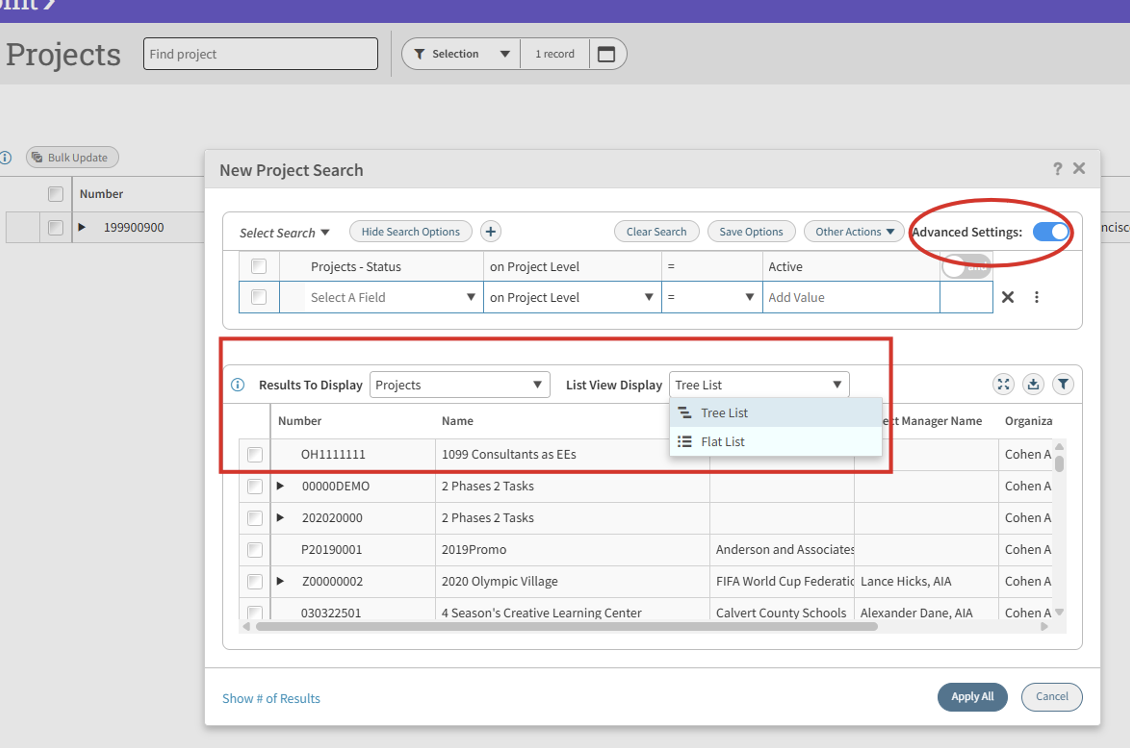Viewport: 1130px width, 748px height.
Task: Check the Z00000002 row checkbox
Action: click(x=254, y=582)
